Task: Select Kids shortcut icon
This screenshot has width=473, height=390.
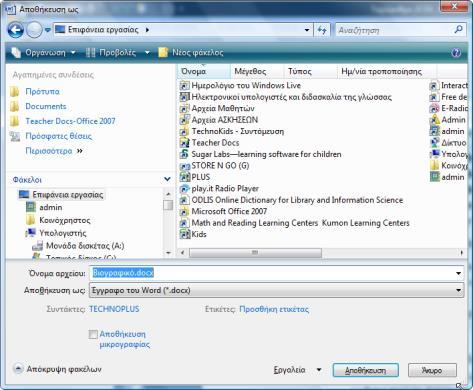Action: click(x=184, y=234)
